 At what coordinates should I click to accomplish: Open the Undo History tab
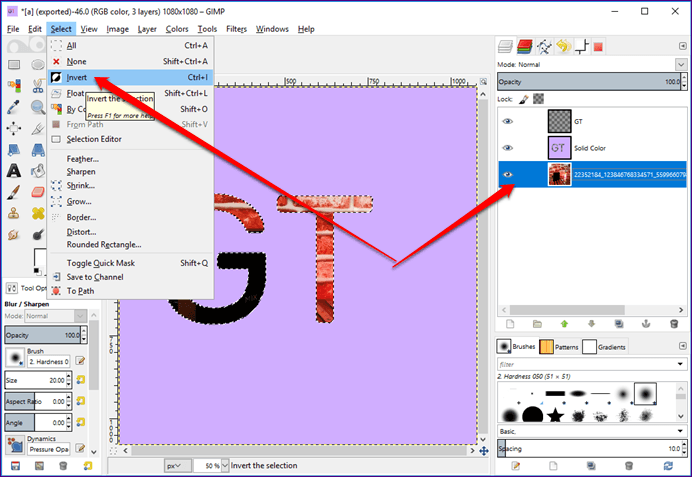point(564,46)
